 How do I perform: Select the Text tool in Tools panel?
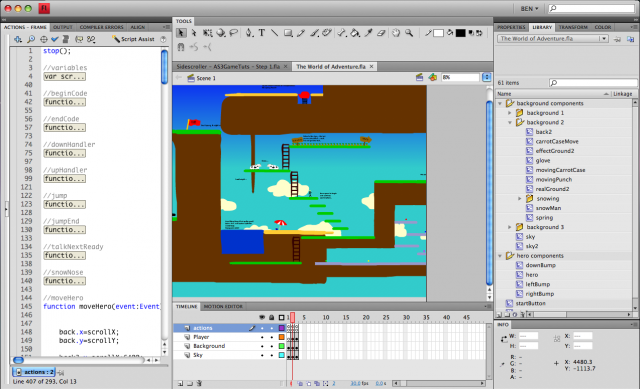click(x=262, y=33)
